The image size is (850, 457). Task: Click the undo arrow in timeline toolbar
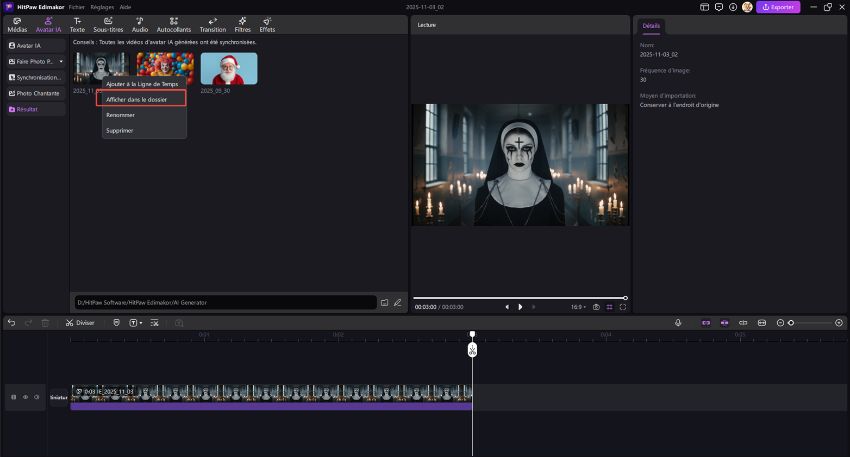pos(11,323)
